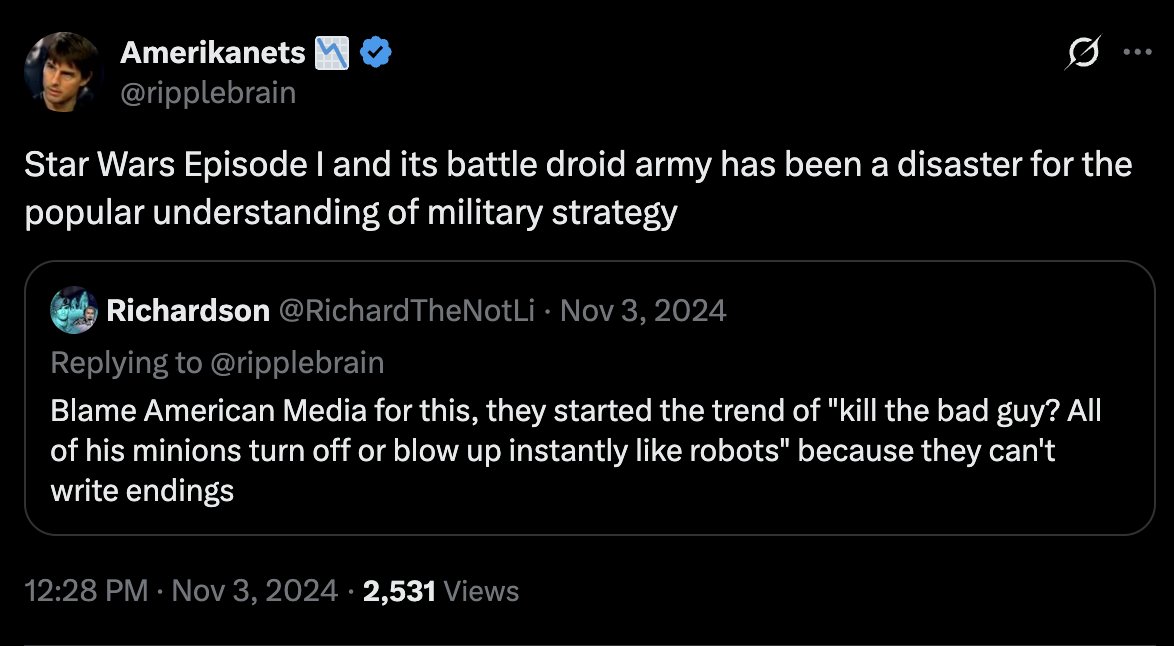Open the @ripplebrain handle under Amerikanets
This screenshot has width=1174, height=646.
[x=208, y=92]
